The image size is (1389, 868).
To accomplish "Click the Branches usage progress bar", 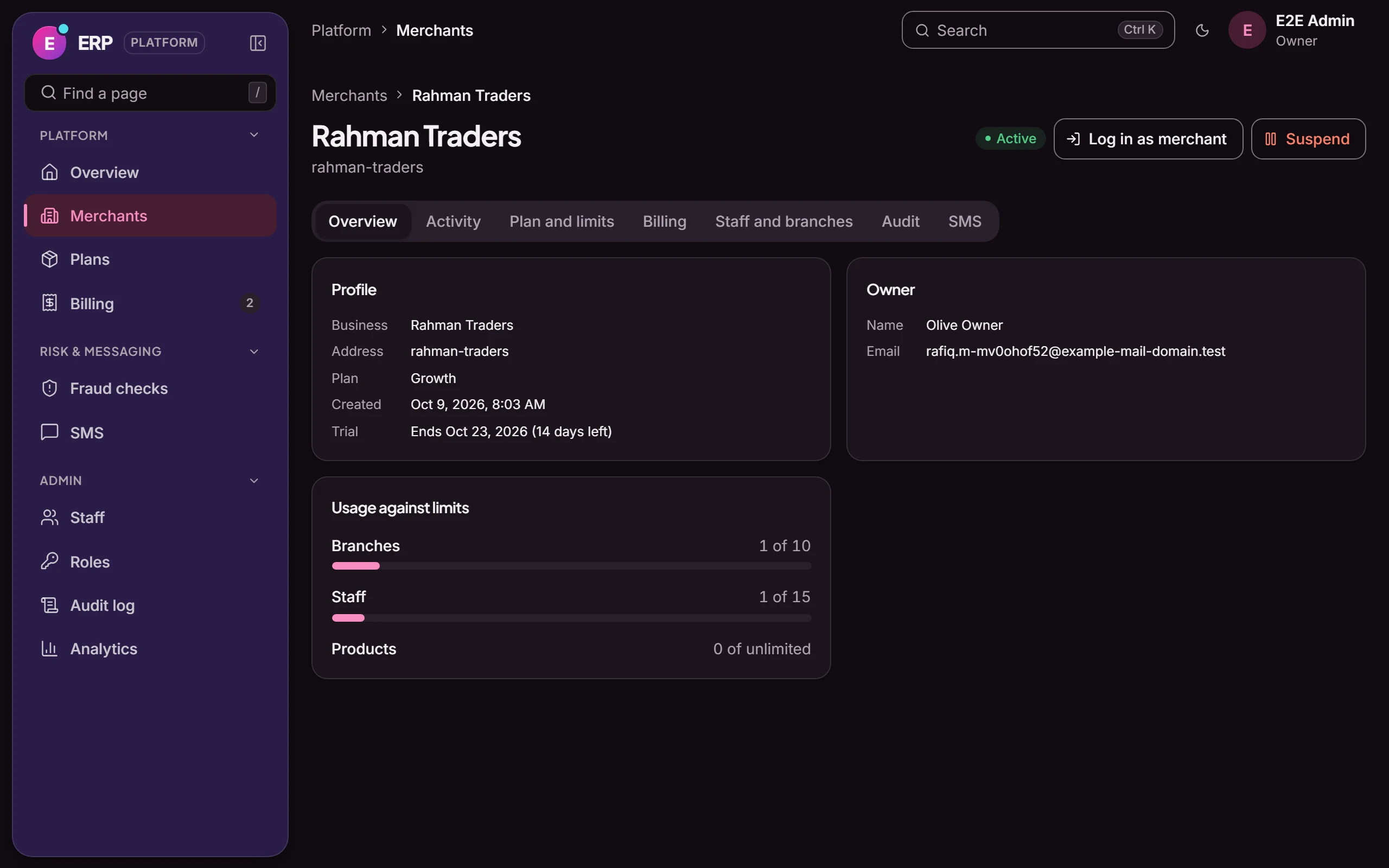I will coord(571,566).
